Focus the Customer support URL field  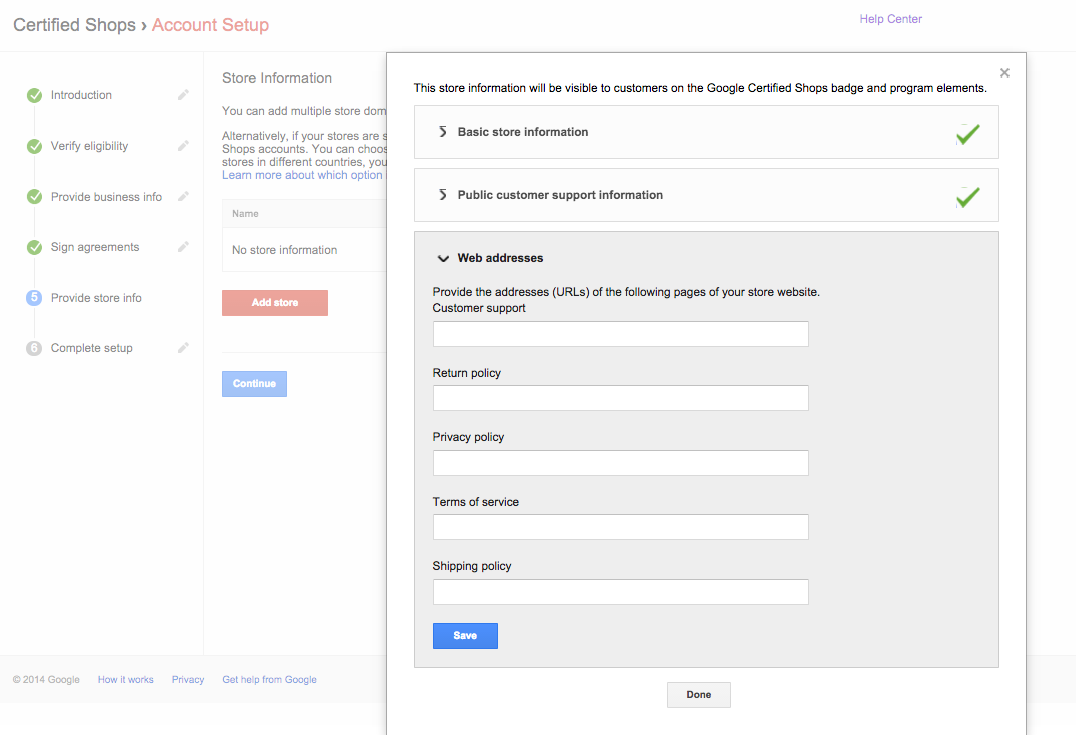point(620,334)
